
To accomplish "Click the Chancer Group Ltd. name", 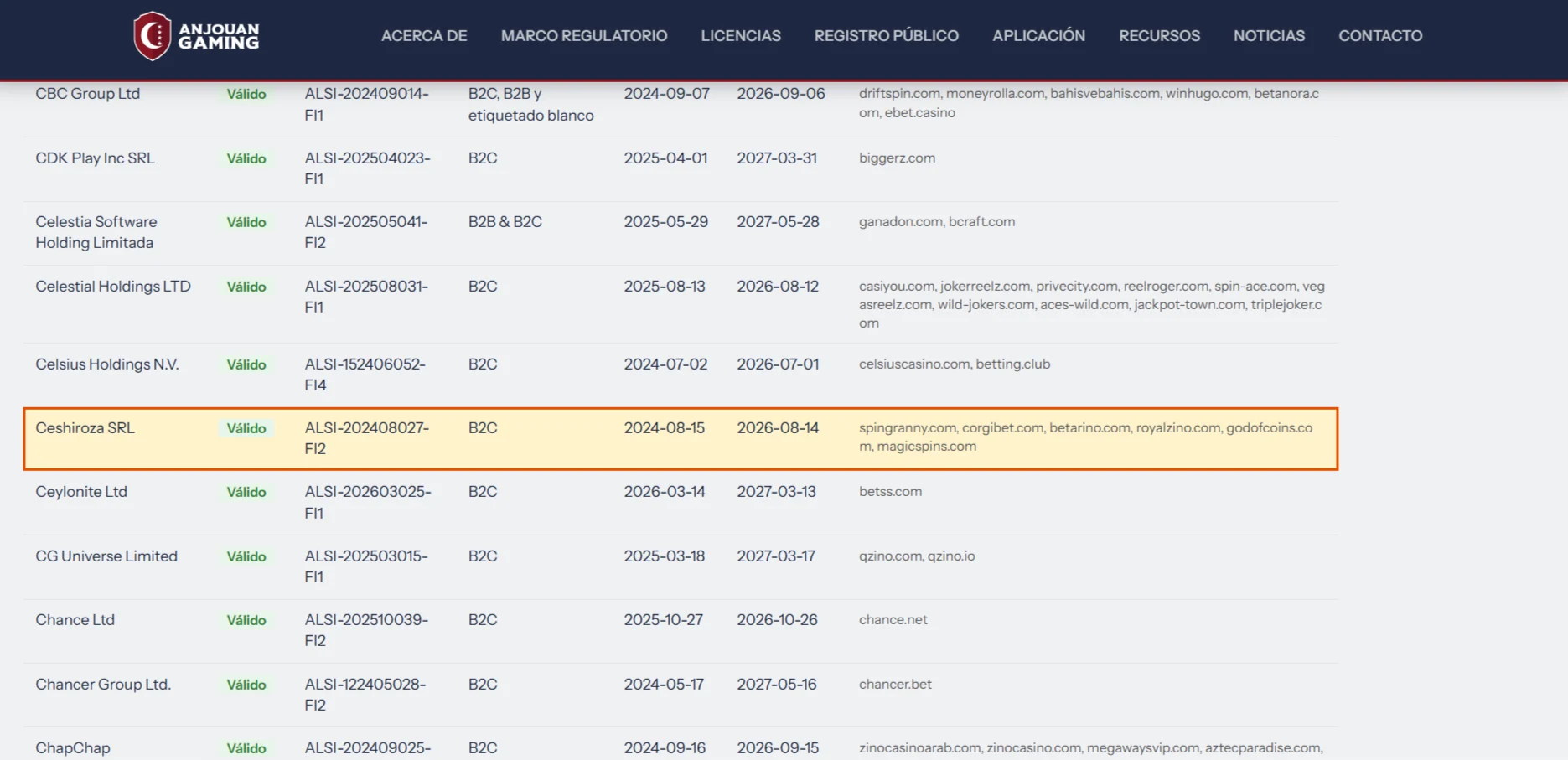I will 103,685.
